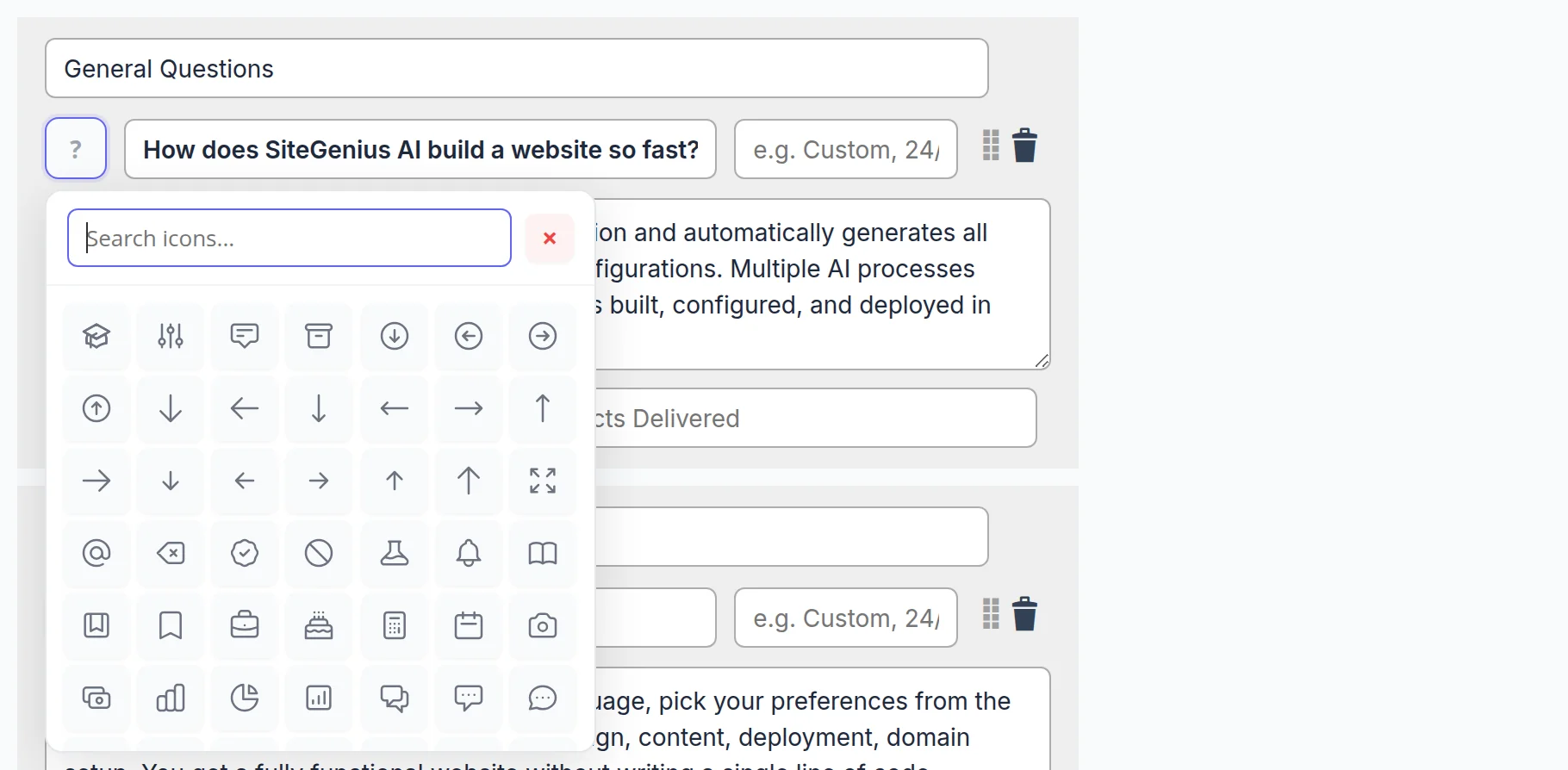The width and height of the screenshot is (1568, 770).
Task: Choose the circled up arrow icon
Action: 96,408
